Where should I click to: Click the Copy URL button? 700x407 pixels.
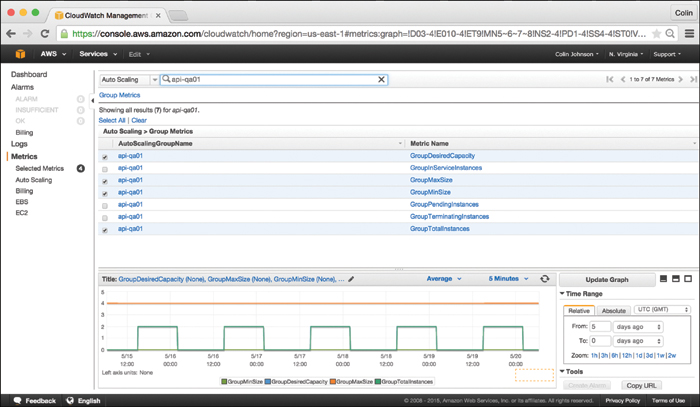[x=641, y=385]
